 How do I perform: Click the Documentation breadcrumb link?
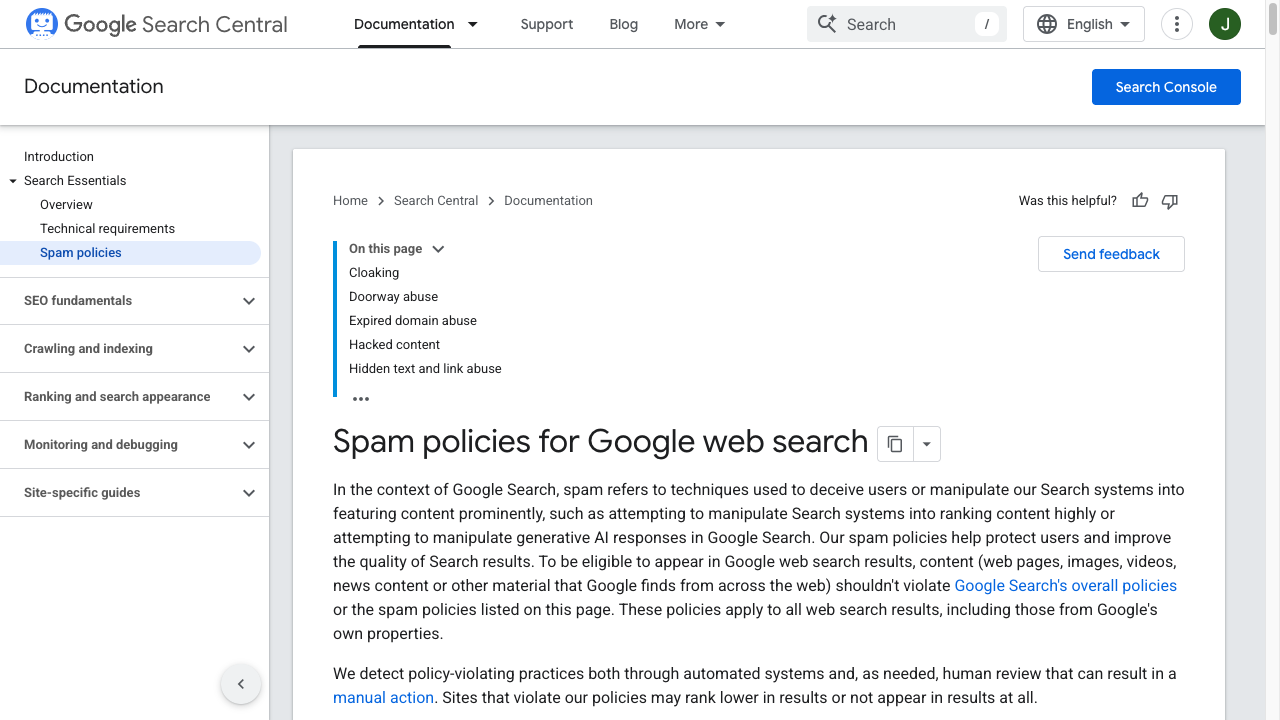click(x=548, y=201)
